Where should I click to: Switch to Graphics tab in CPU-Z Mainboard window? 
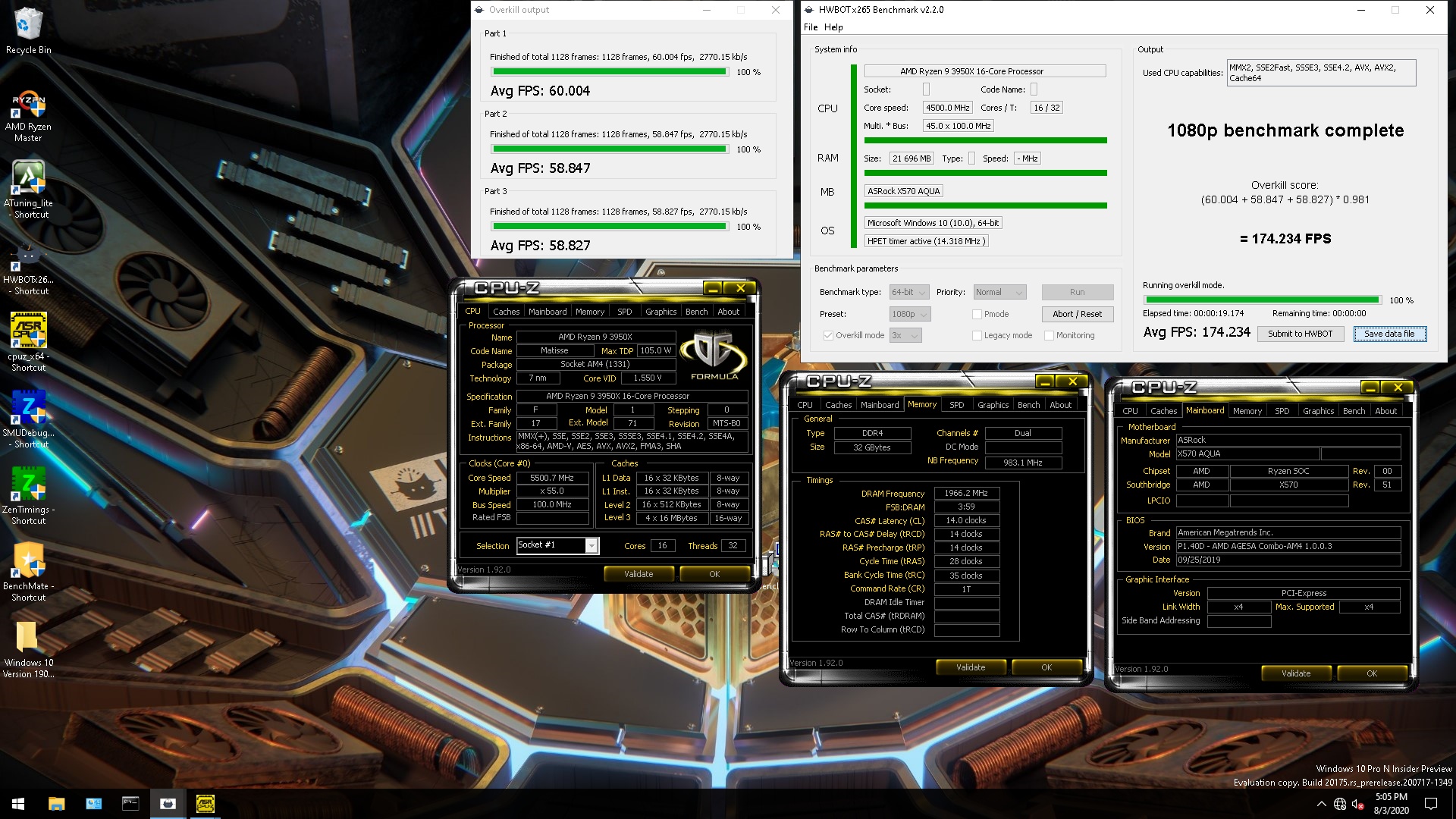click(x=1318, y=411)
